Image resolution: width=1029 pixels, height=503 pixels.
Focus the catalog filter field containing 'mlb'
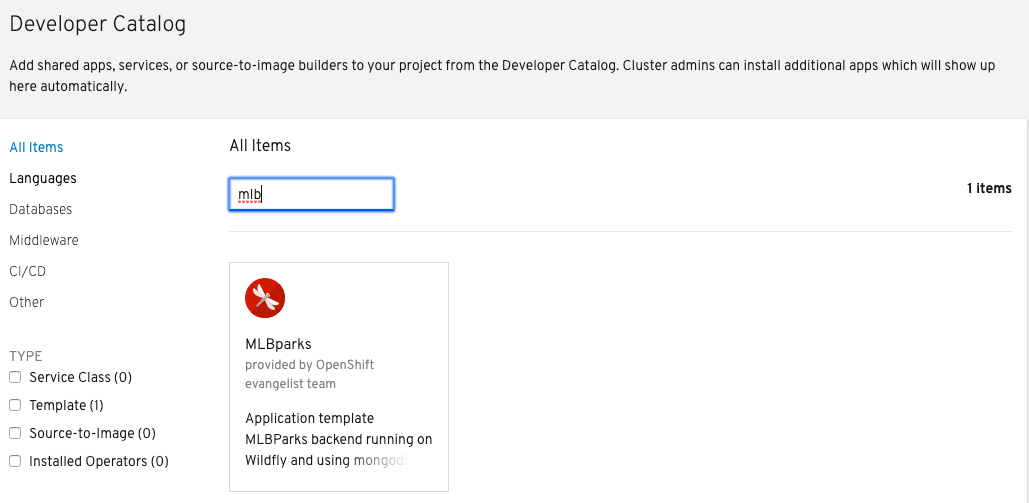pyautogui.click(x=311, y=194)
